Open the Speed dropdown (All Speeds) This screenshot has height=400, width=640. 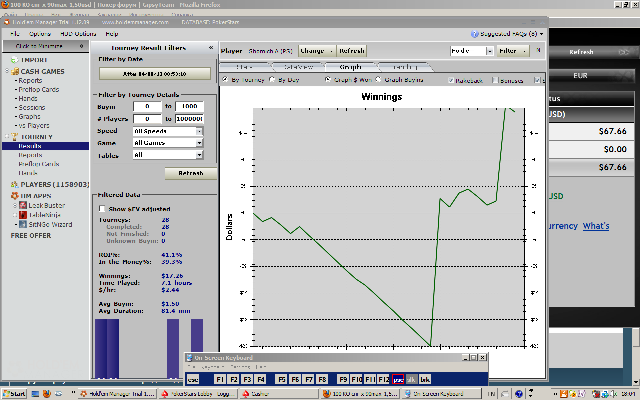point(168,131)
